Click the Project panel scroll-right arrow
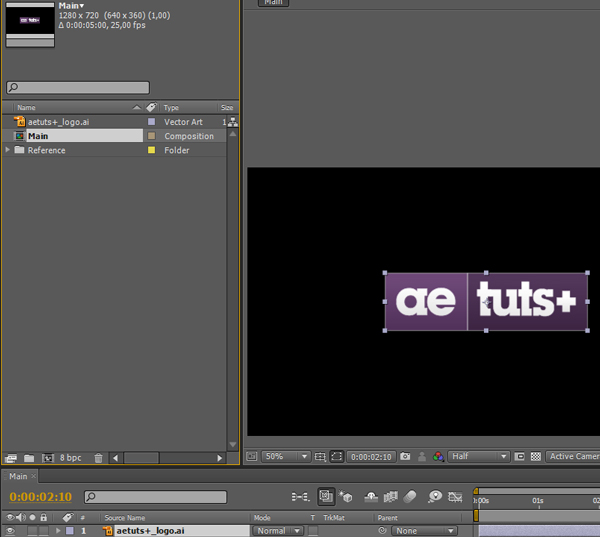The height and width of the screenshot is (537, 600). point(219,458)
